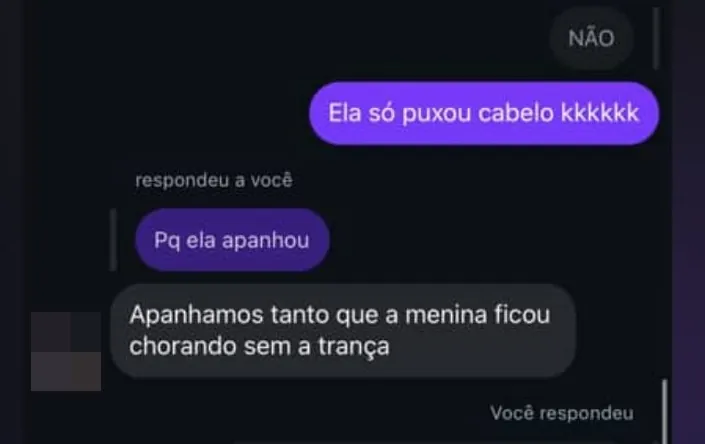Open the quoted 'Pq ela apanhou' message

[x=232, y=240]
